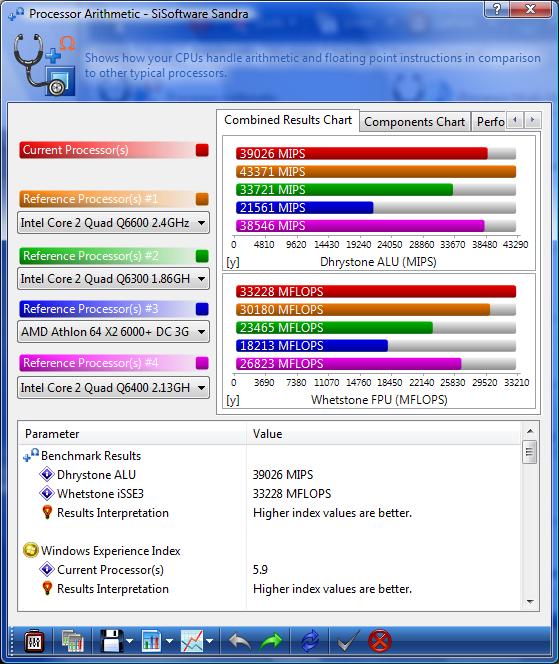This screenshot has height=664, width=559.
Task: Select the Dhrystone ALU result row
Action: (x=269, y=475)
